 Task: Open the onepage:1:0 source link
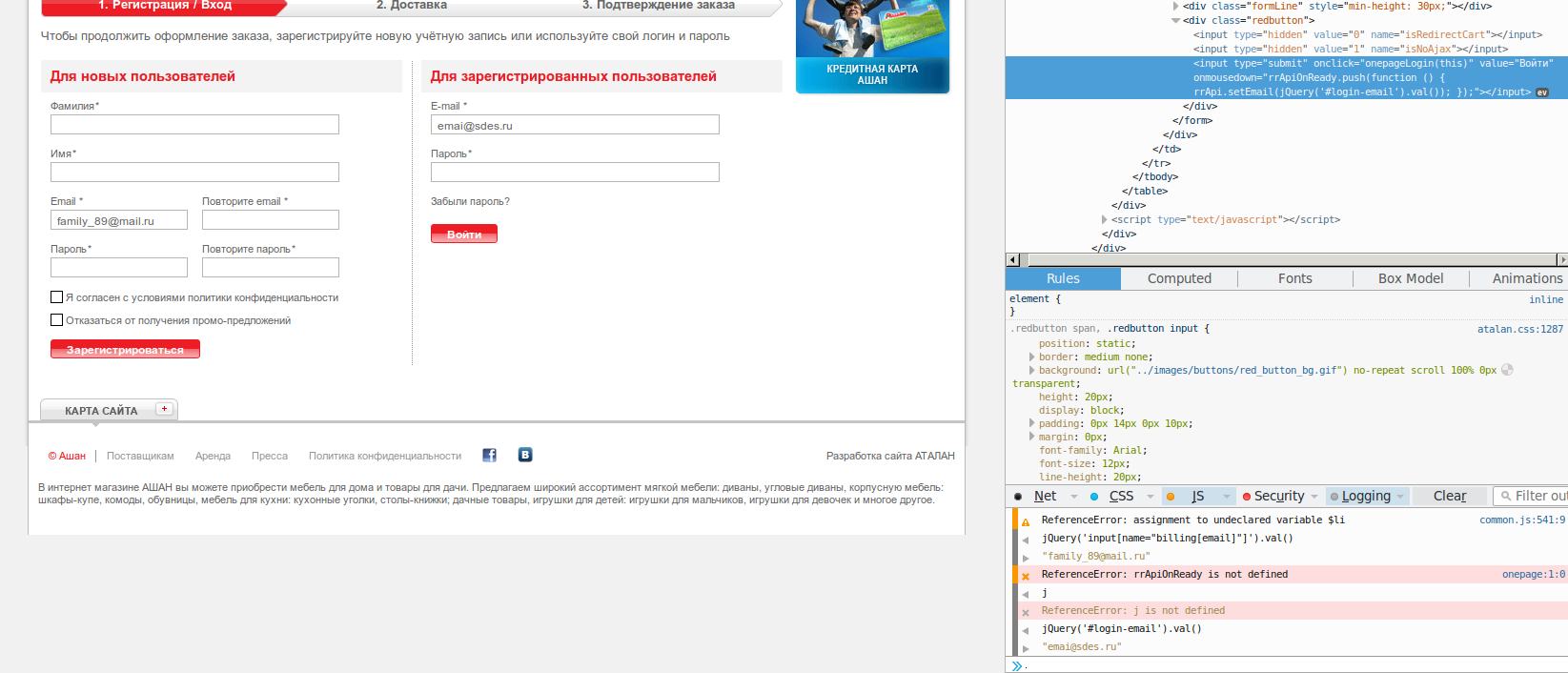[1534, 574]
